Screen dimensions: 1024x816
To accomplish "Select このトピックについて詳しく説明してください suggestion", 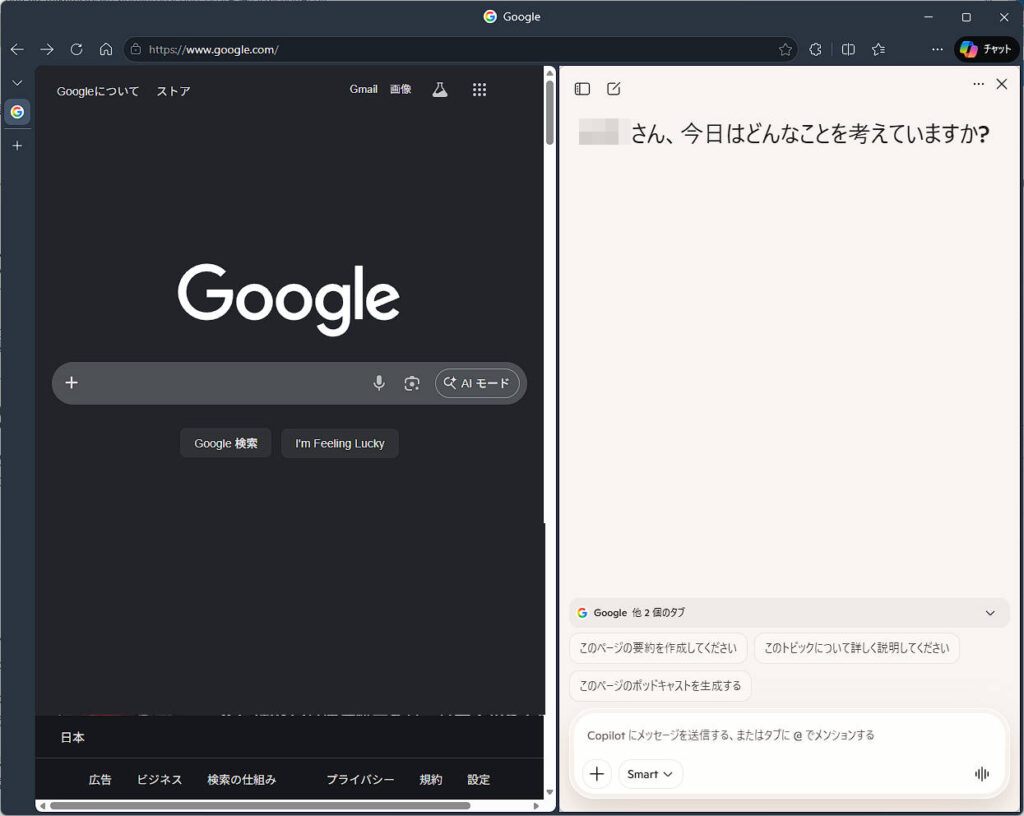I will tap(856, 648).
